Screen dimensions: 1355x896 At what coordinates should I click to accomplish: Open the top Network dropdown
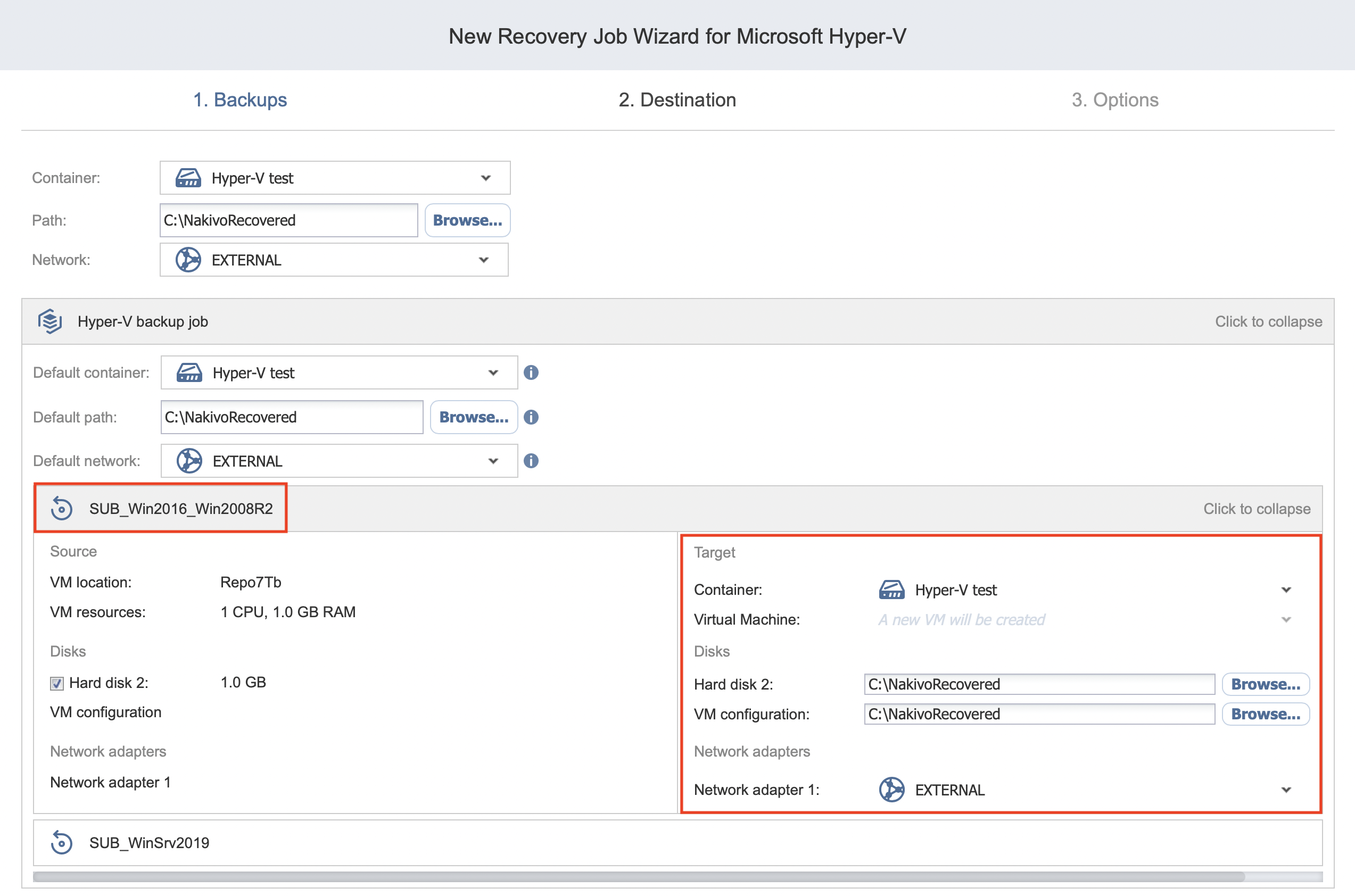click(x=334, y=260)
